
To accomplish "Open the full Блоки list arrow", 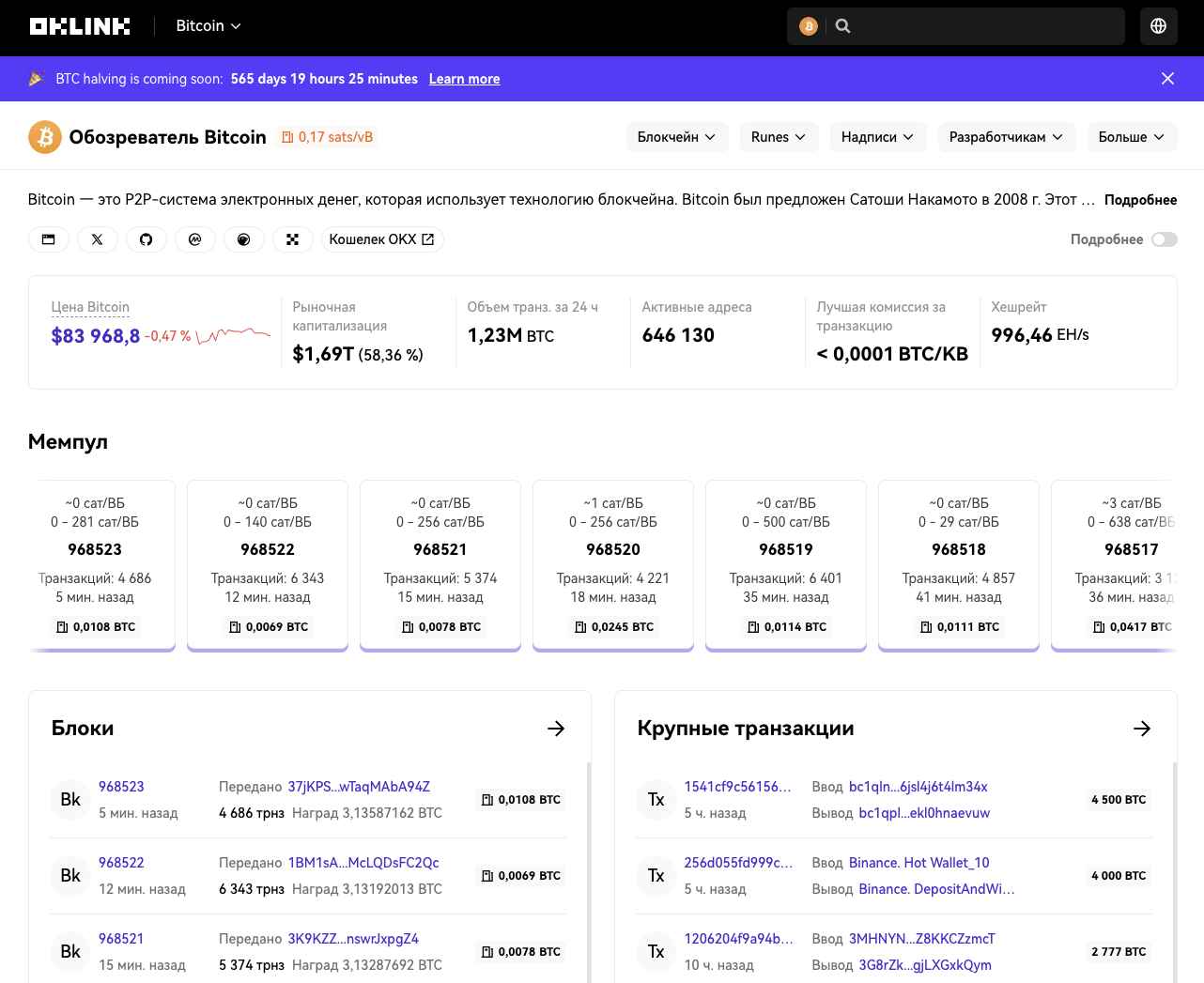I will (x=556, y=729).
